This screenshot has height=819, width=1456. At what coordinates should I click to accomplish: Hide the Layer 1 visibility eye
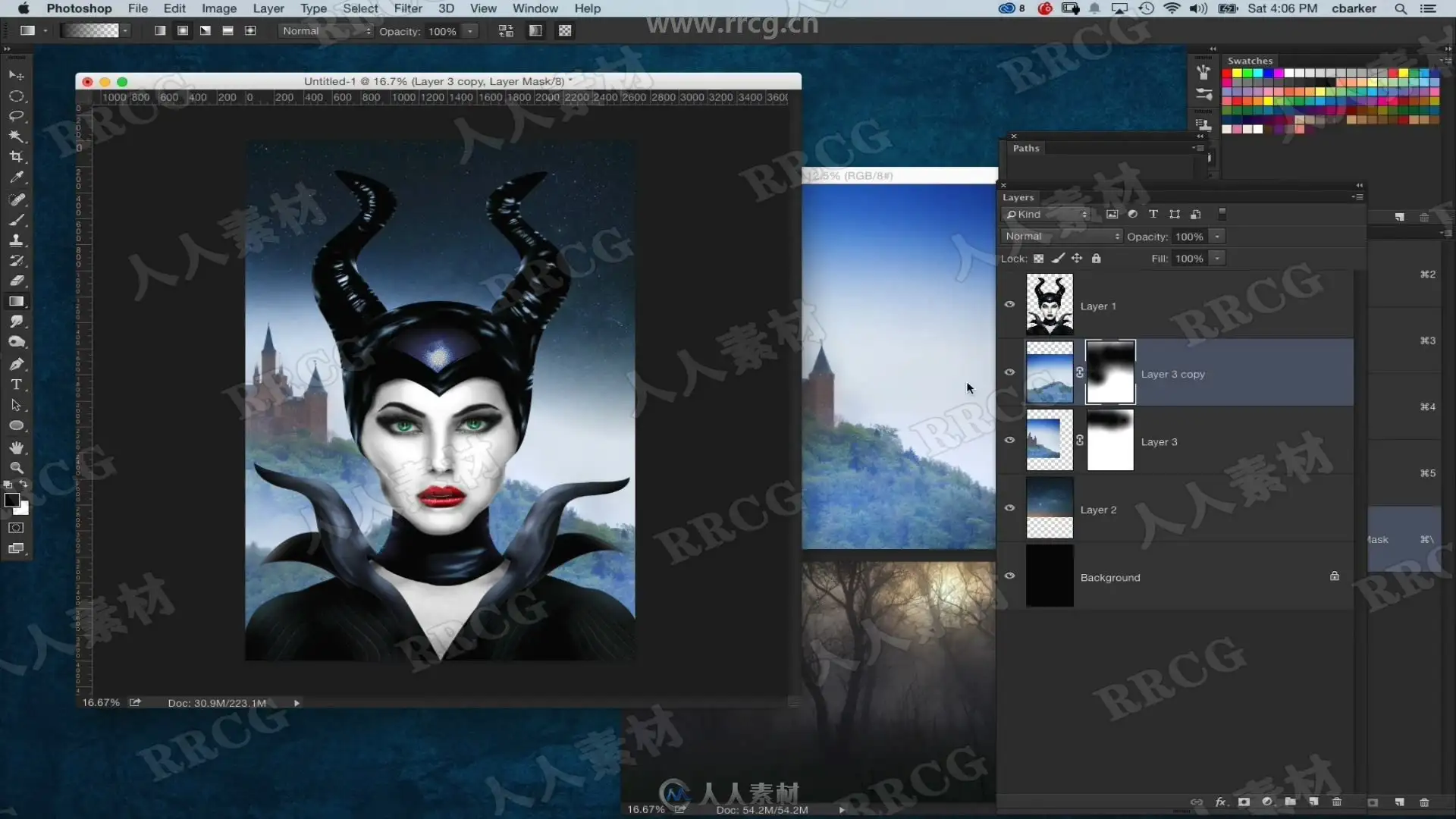(1009, 305)
